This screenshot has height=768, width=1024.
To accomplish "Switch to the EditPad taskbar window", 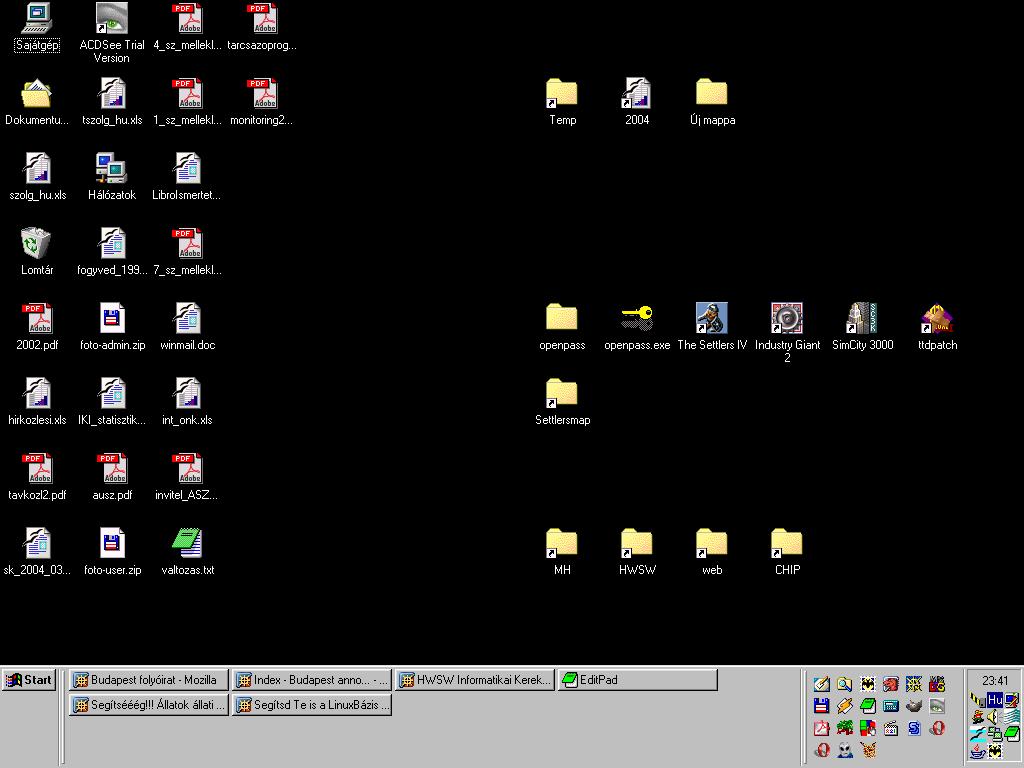I will (x=637, y=680).
